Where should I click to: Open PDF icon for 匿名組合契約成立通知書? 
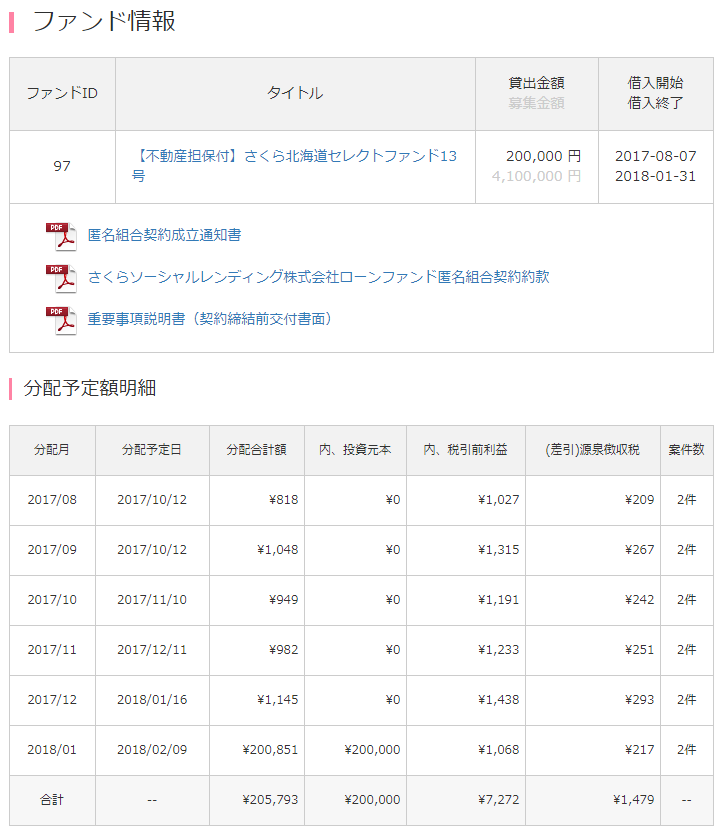[x=61, y=236]
